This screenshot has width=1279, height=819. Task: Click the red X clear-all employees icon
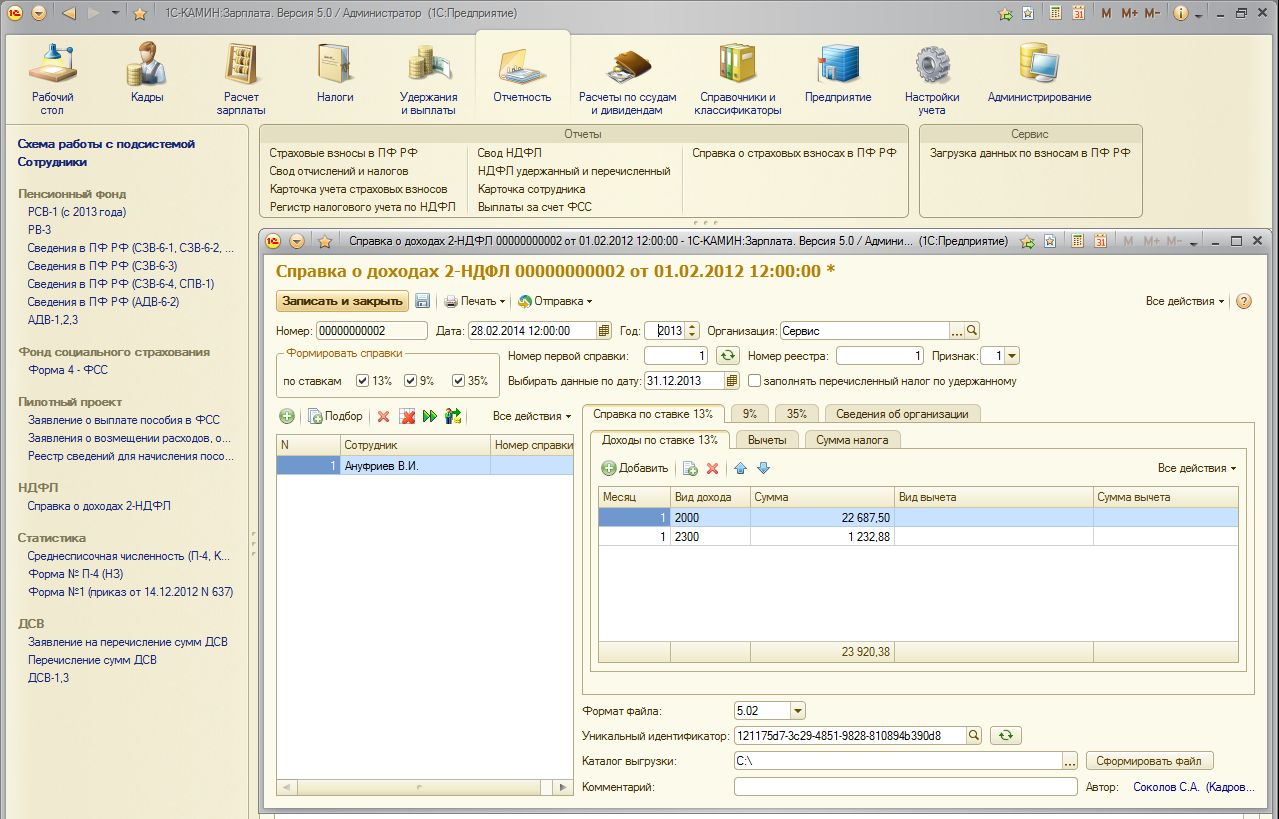(x=407, y=416)
